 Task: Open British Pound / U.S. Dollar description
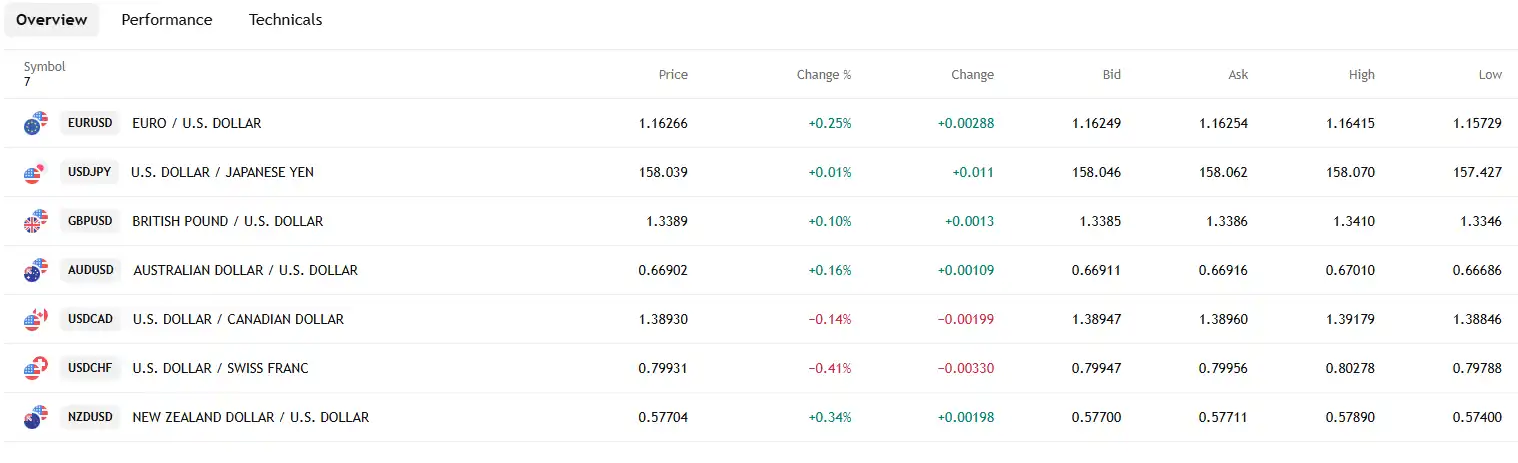(227, 222)
